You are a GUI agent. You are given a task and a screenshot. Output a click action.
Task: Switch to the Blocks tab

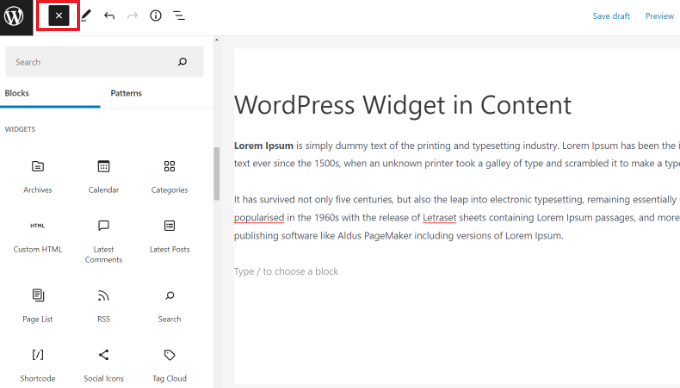pos(50,93)
